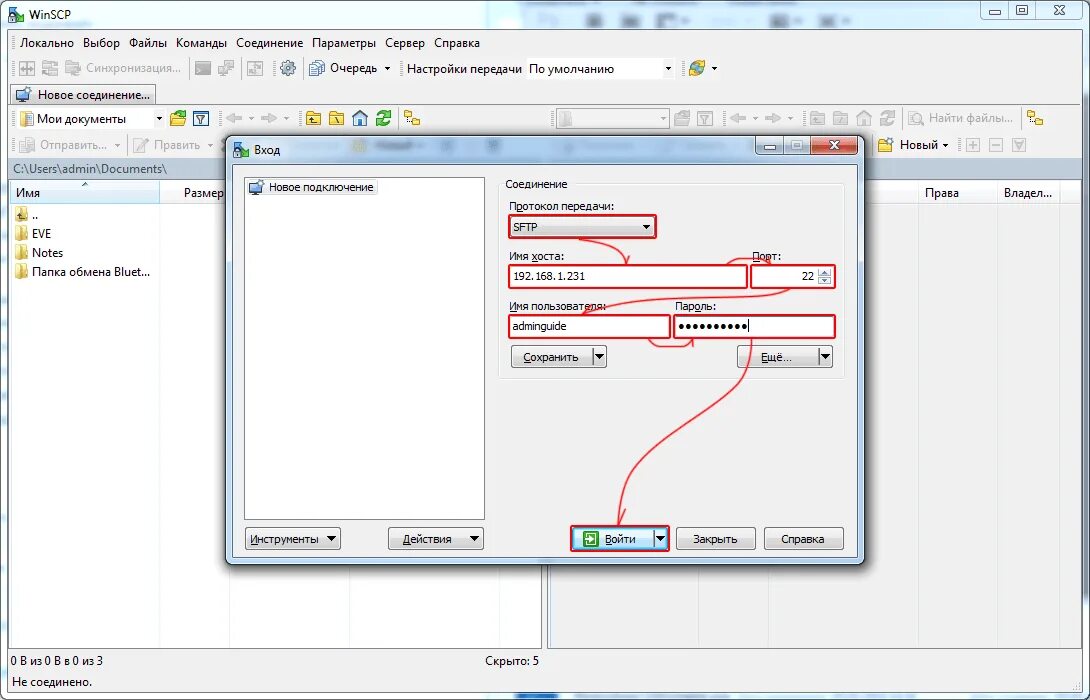Open the Файлы menu
The height and width of the screenshot is (700, 1090).
coord(148,42)
